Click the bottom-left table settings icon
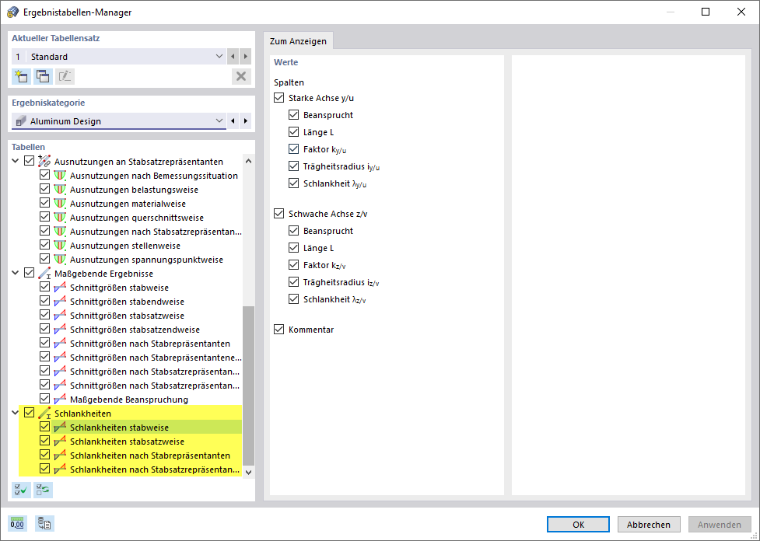This screenshot has width=760, height=541. click(x=44, y=524)
